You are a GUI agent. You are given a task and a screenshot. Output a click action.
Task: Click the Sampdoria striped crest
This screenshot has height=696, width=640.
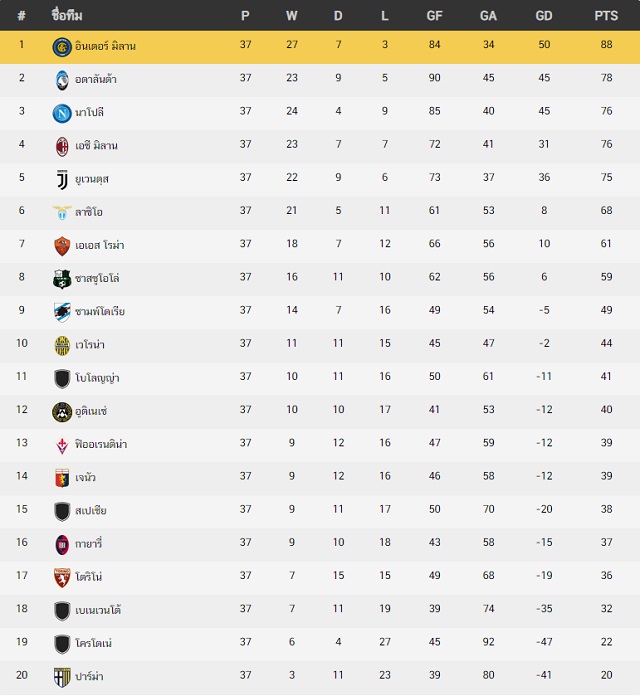[62, 312]
